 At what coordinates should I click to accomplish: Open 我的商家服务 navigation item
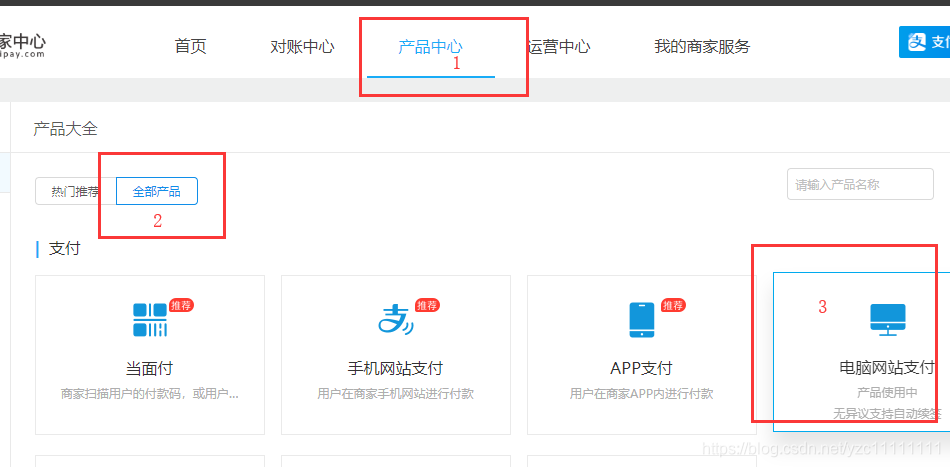tap(702, 47)
